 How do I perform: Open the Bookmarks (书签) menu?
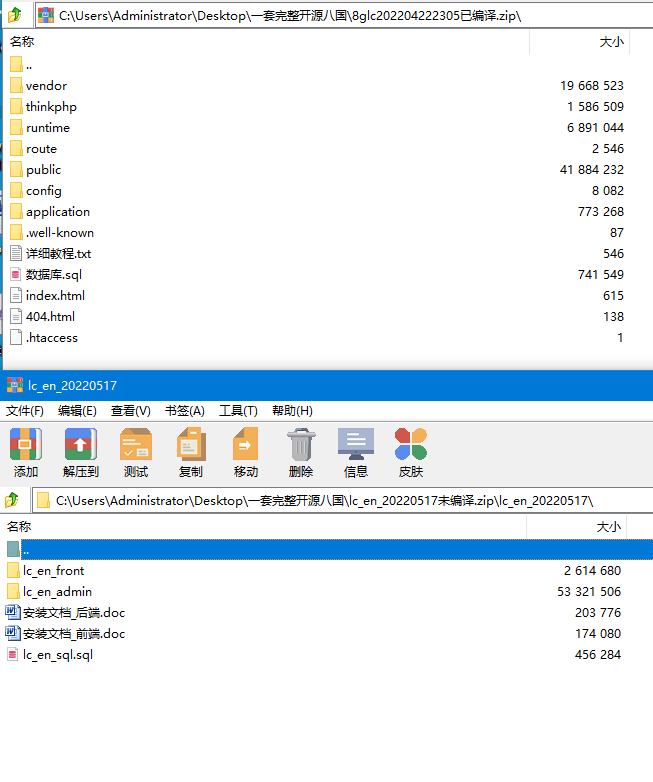click(184, 411)
